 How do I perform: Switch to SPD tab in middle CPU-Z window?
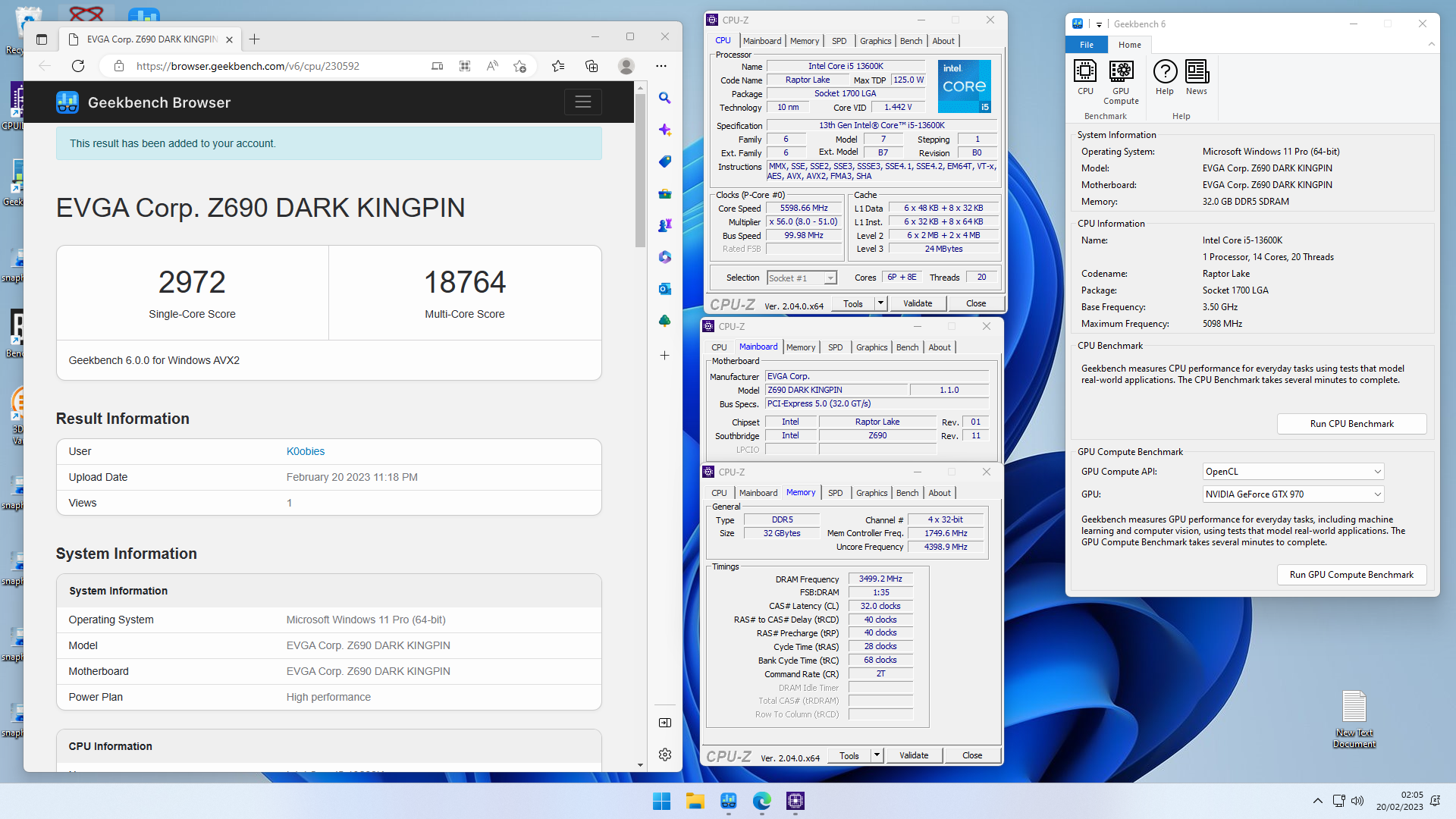pos(835,347)
